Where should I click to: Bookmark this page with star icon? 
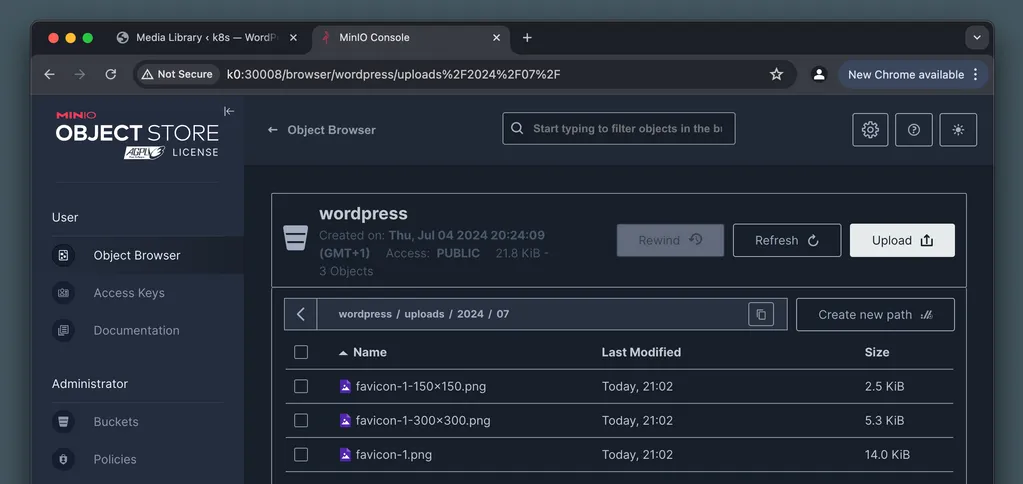[x=776, y=74]
